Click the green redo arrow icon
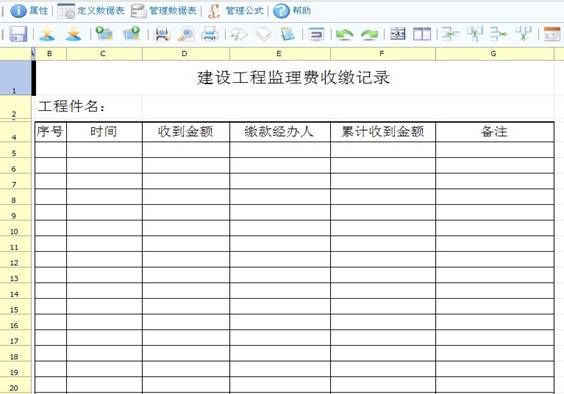The height and width of the screenshot is (394, 564). pyautogui.click(x=369, y=35)
